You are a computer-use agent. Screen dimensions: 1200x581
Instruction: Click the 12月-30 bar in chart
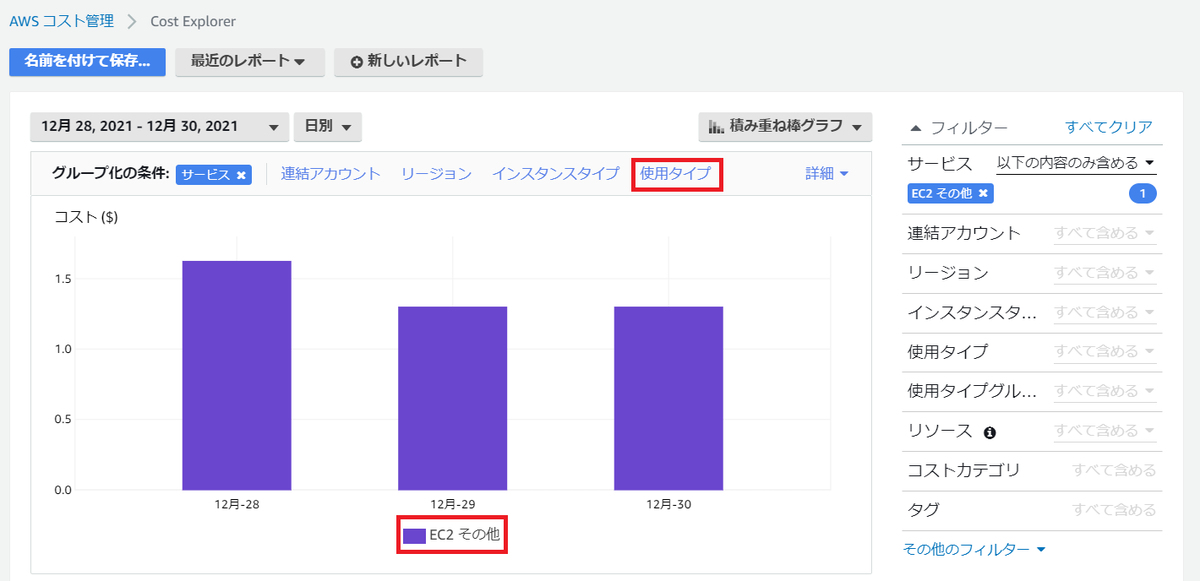point(669,398)
